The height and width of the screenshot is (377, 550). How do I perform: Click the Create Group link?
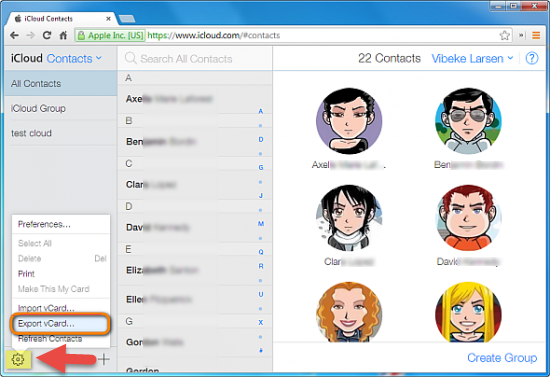pyautogui.click(x=502, y=358)
